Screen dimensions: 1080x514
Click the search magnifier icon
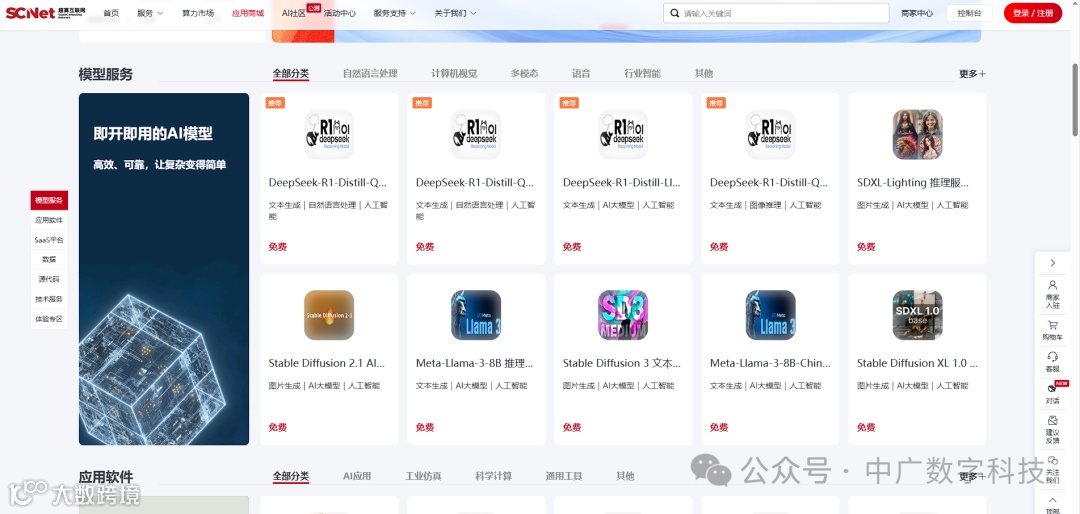674,13
